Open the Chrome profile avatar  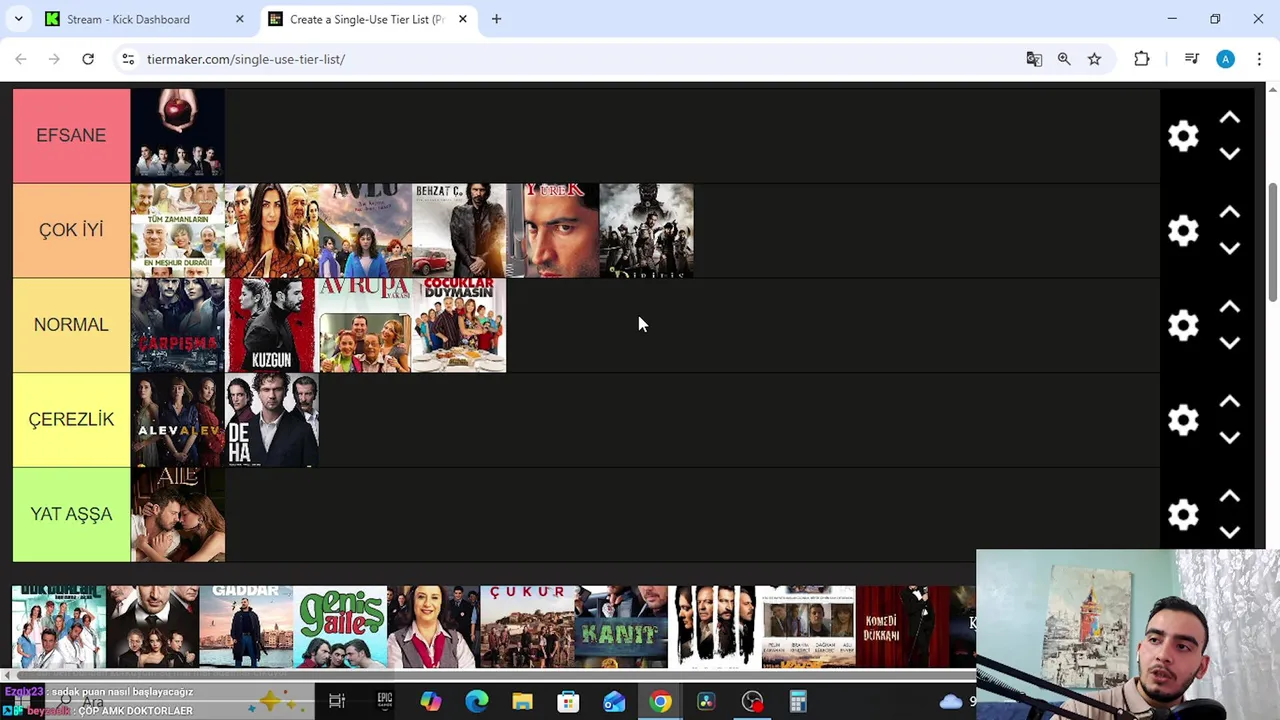point(1225,59)
